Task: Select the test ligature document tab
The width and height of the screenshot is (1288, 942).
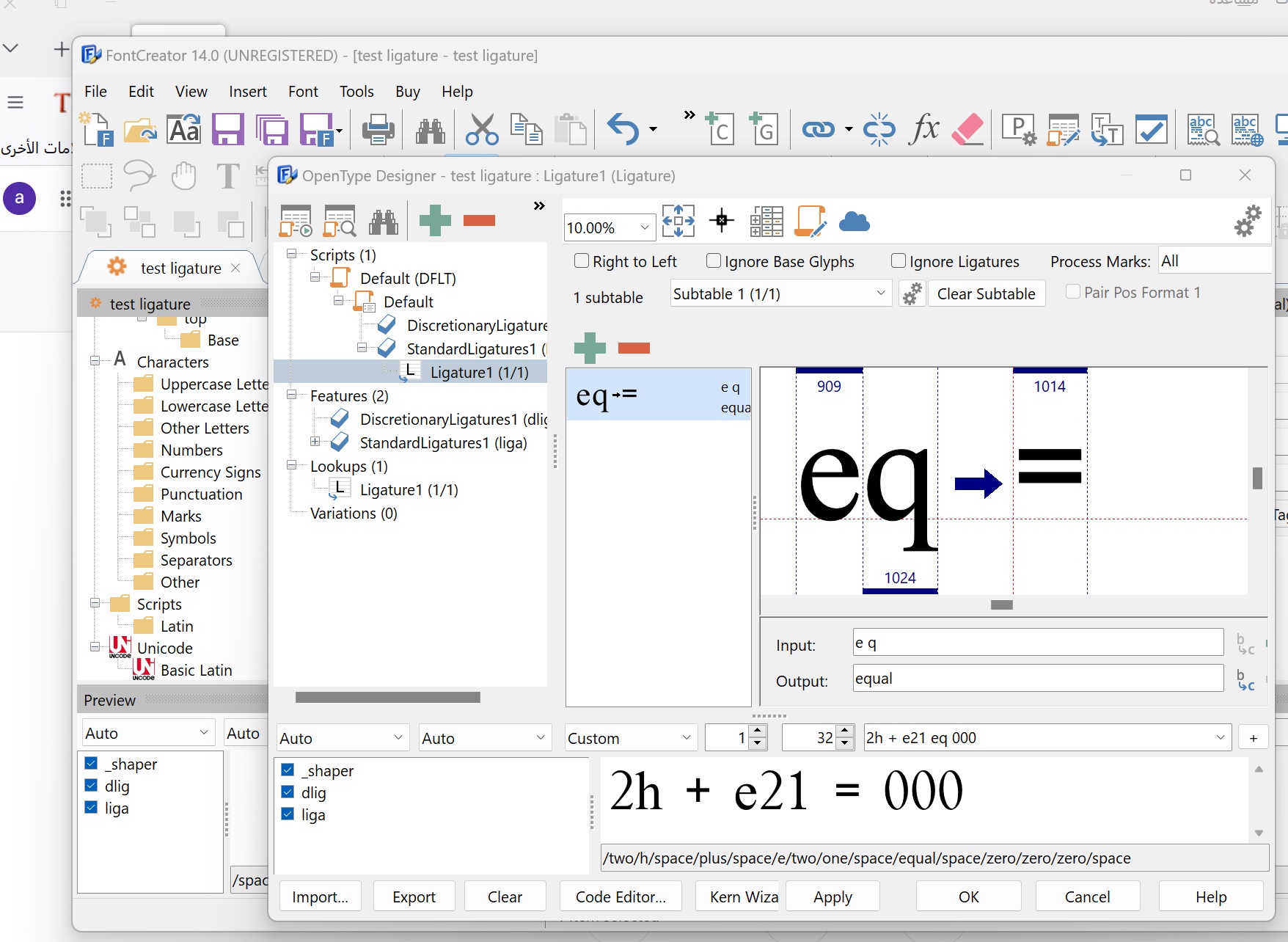Action: coord(172,268)
